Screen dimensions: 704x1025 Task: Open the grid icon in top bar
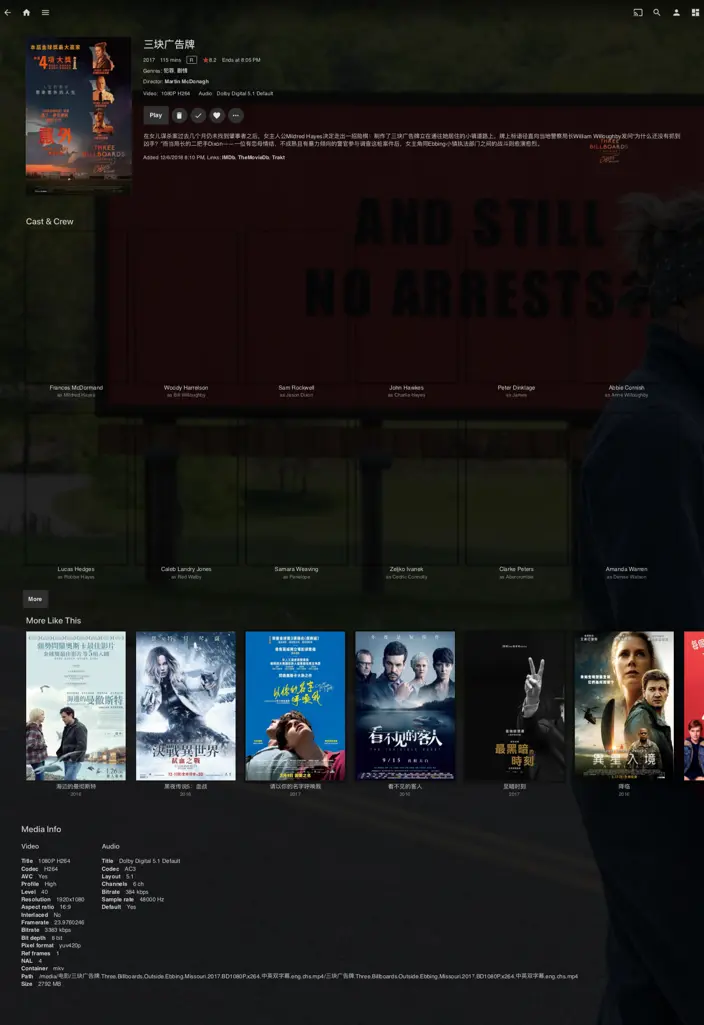tap(695, 13)
